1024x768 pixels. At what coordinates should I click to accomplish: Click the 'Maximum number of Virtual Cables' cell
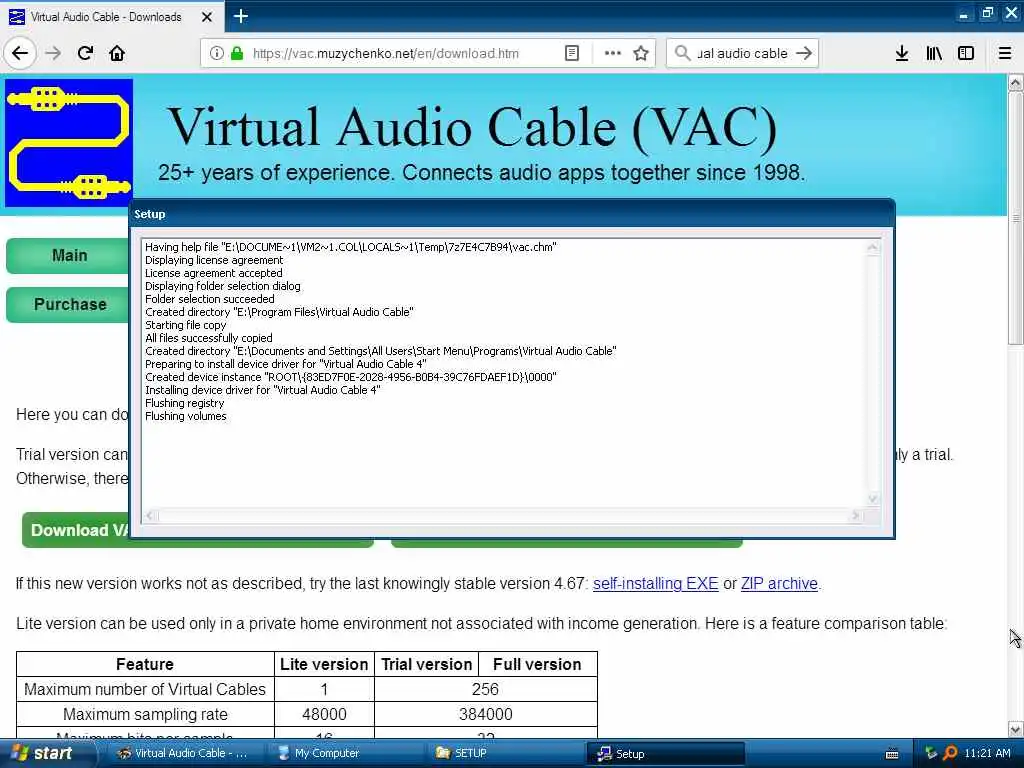pos(145,689)
